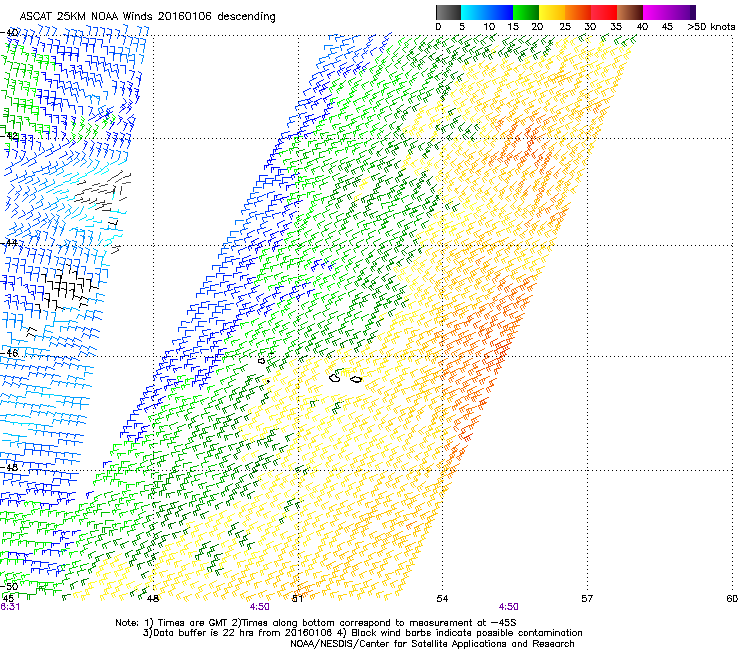The width and height of the screenshot is (740, 650).
Task: Click the "10" legend scale label
Action: point(489,26)
